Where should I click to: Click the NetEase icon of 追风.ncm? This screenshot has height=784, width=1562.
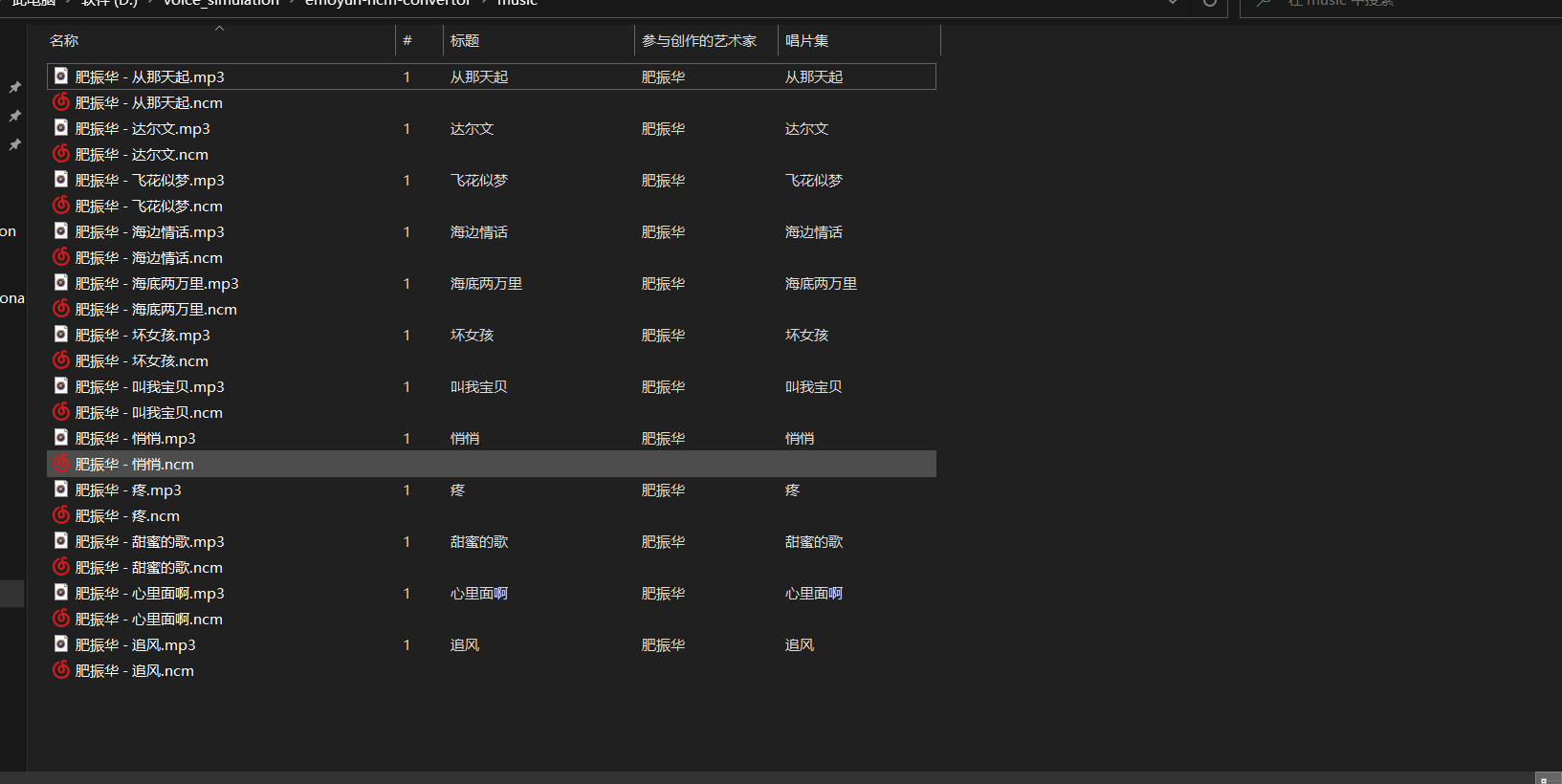click(x=61, y=670)
